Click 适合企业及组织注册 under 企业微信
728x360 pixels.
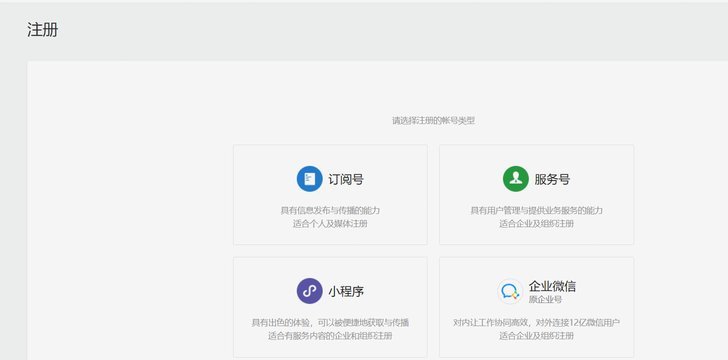point(537,335)
